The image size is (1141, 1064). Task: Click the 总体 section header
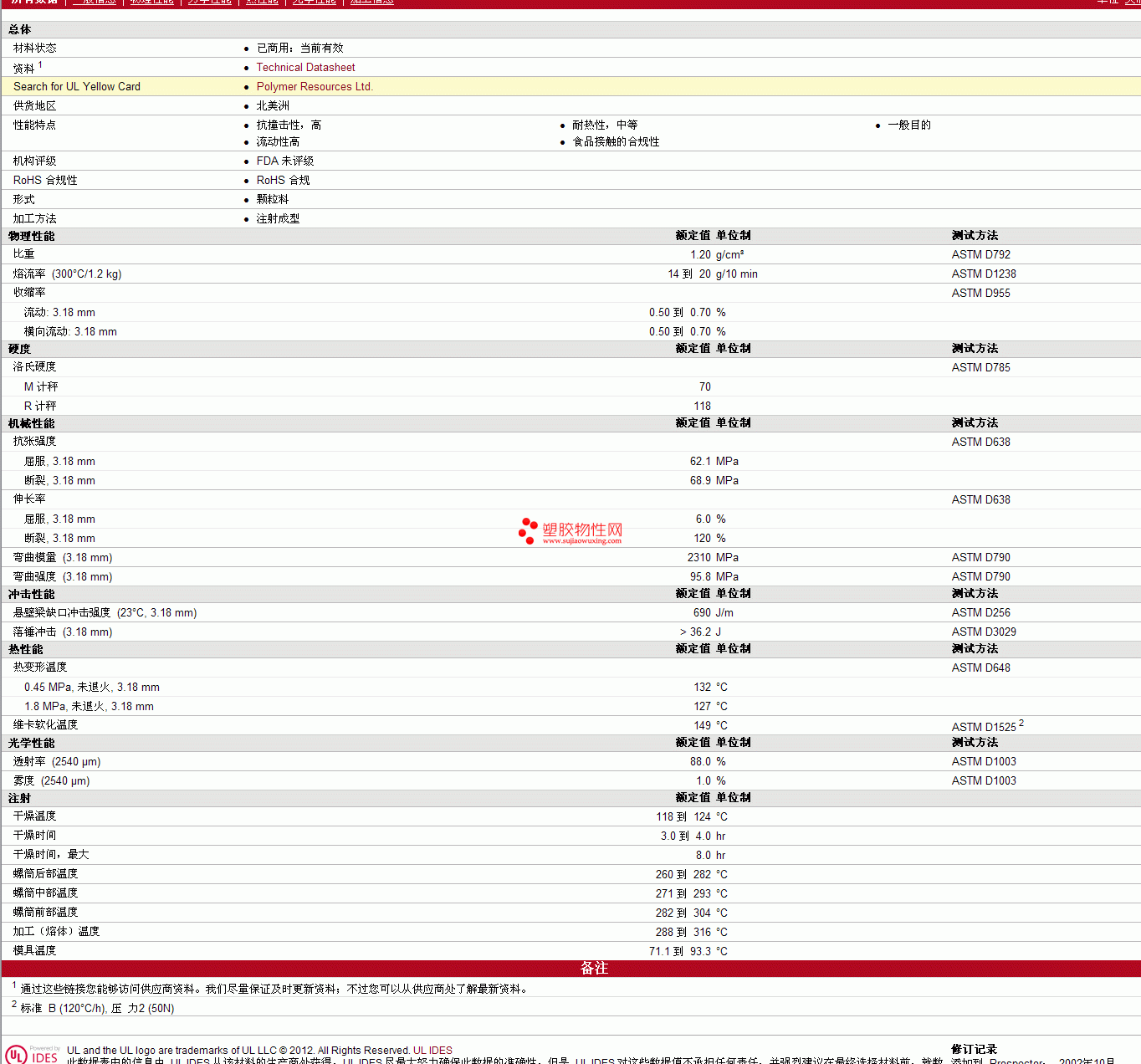pyautogui.click(x=20, y=30)
